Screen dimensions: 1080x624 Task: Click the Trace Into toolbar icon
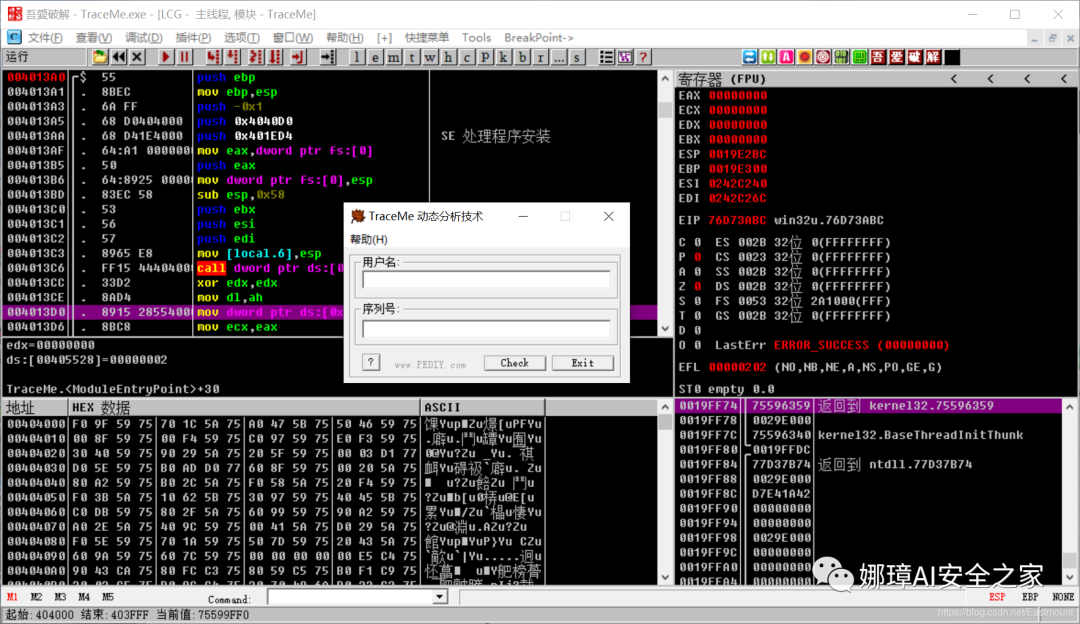pyautogui.click(x=256, y=57)
